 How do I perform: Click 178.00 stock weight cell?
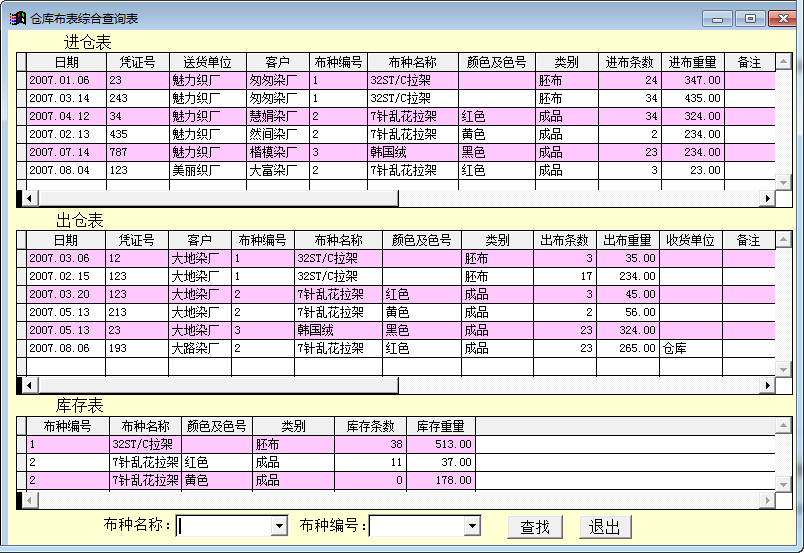tap(441, 480)
